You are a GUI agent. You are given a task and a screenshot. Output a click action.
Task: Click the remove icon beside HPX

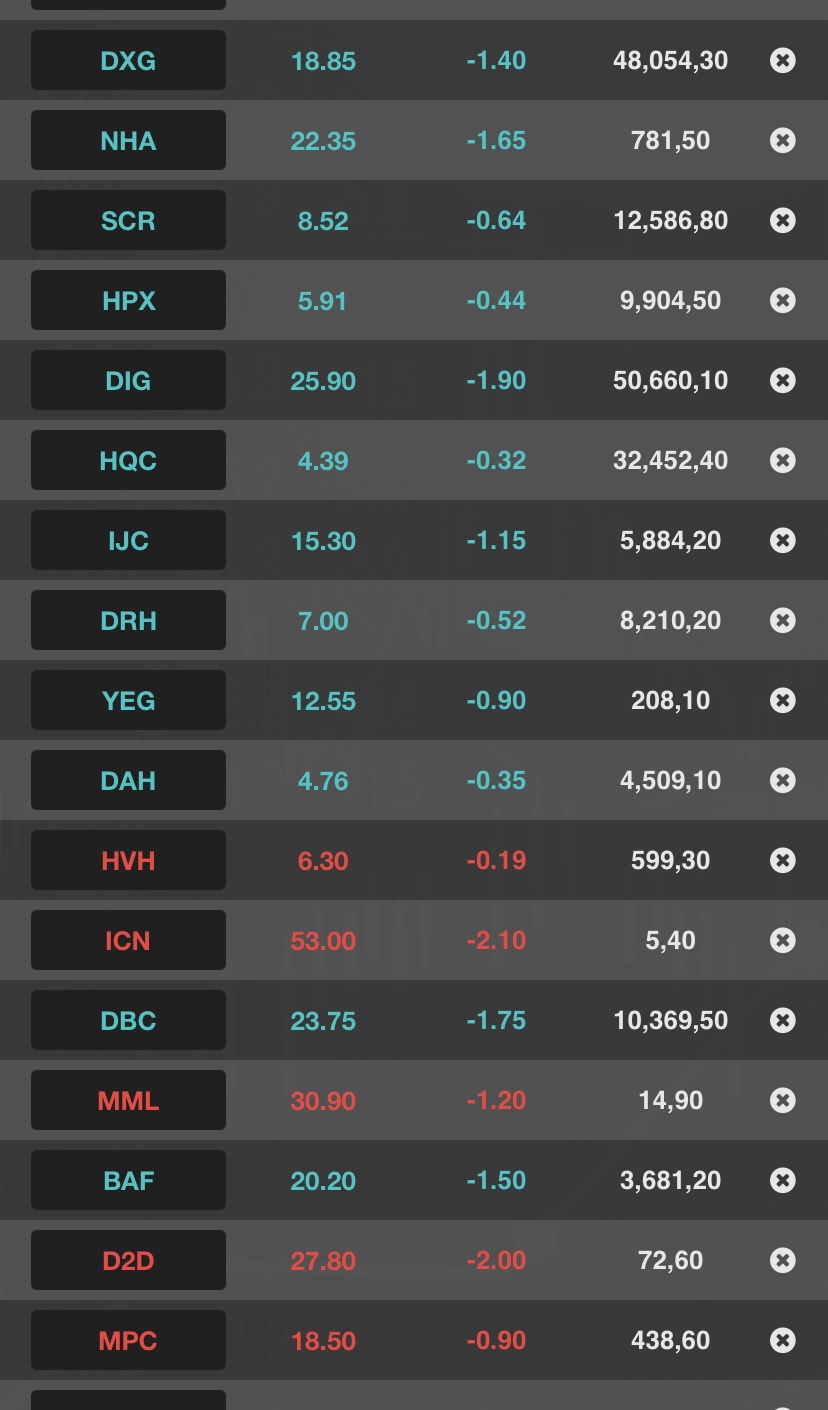(783, 301)
